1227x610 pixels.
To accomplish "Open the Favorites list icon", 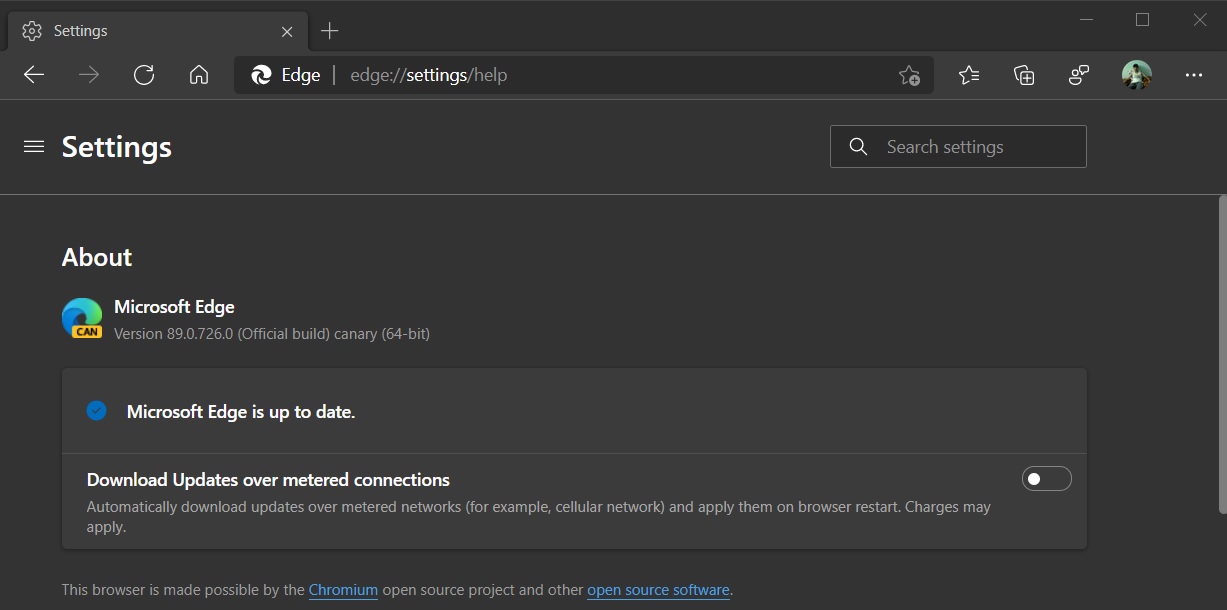I will (969, 75).
